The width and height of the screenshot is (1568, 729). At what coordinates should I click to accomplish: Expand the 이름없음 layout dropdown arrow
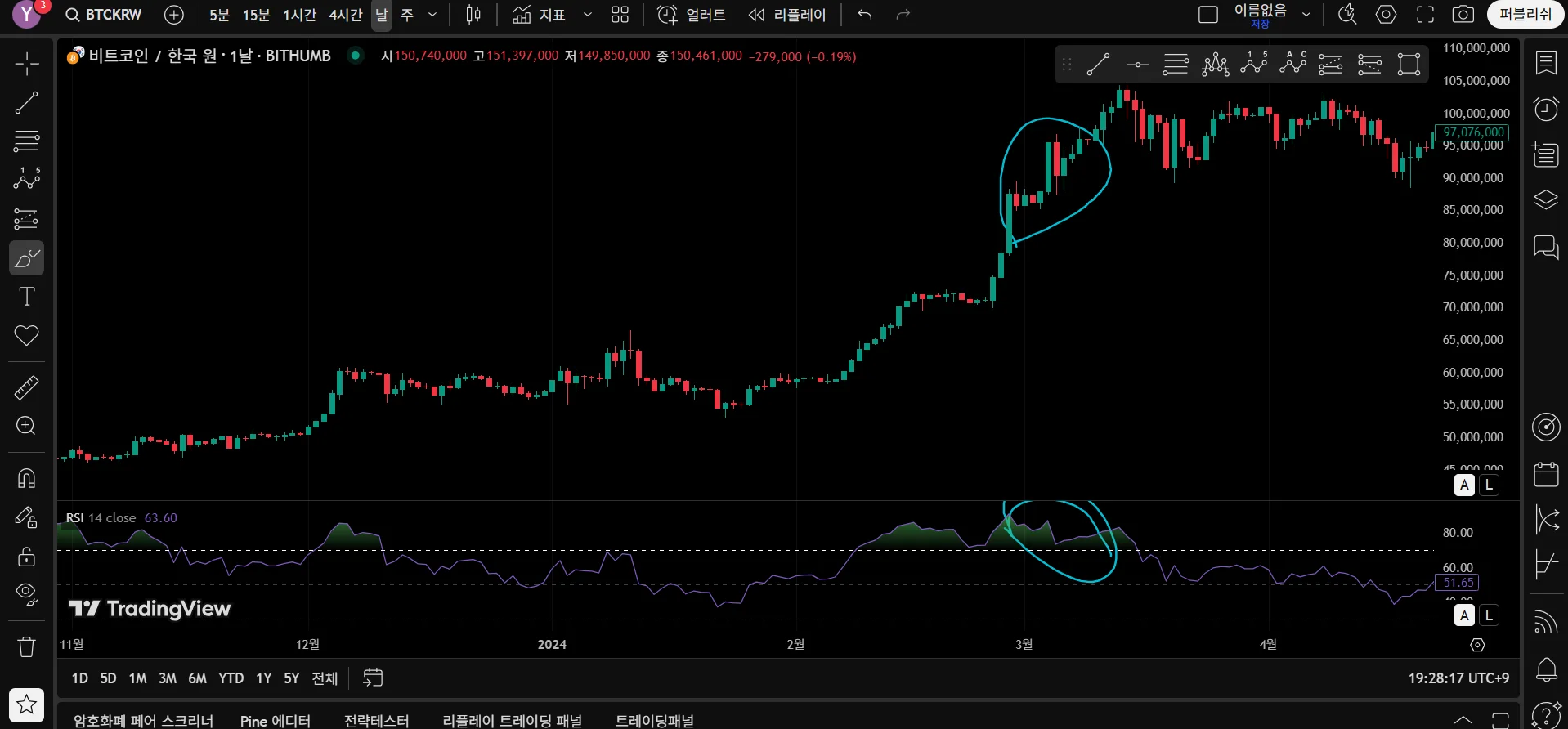1306,15
